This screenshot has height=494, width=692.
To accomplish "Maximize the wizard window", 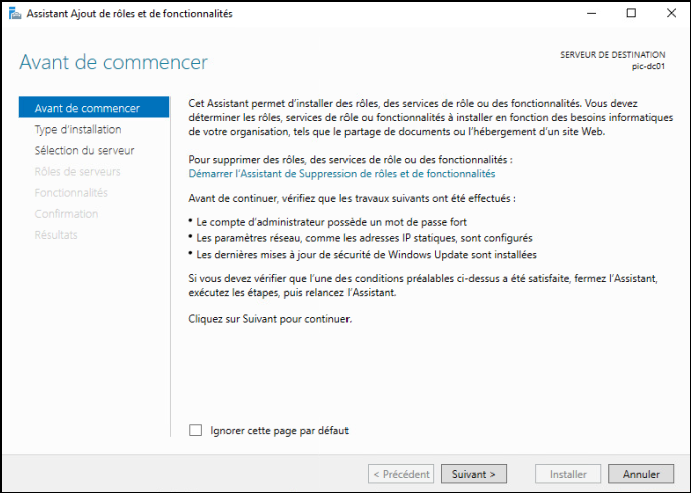I will pos(632,14).
